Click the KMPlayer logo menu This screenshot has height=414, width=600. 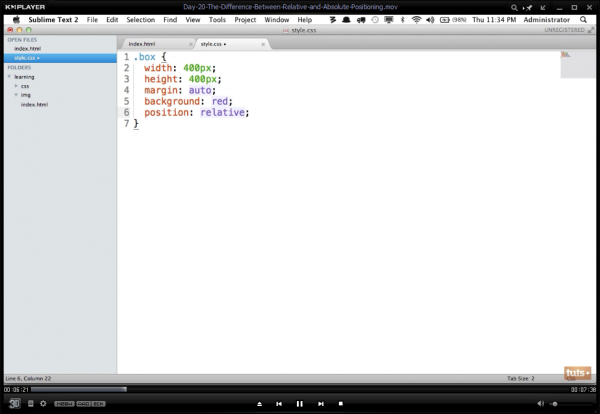click(25, 7)
